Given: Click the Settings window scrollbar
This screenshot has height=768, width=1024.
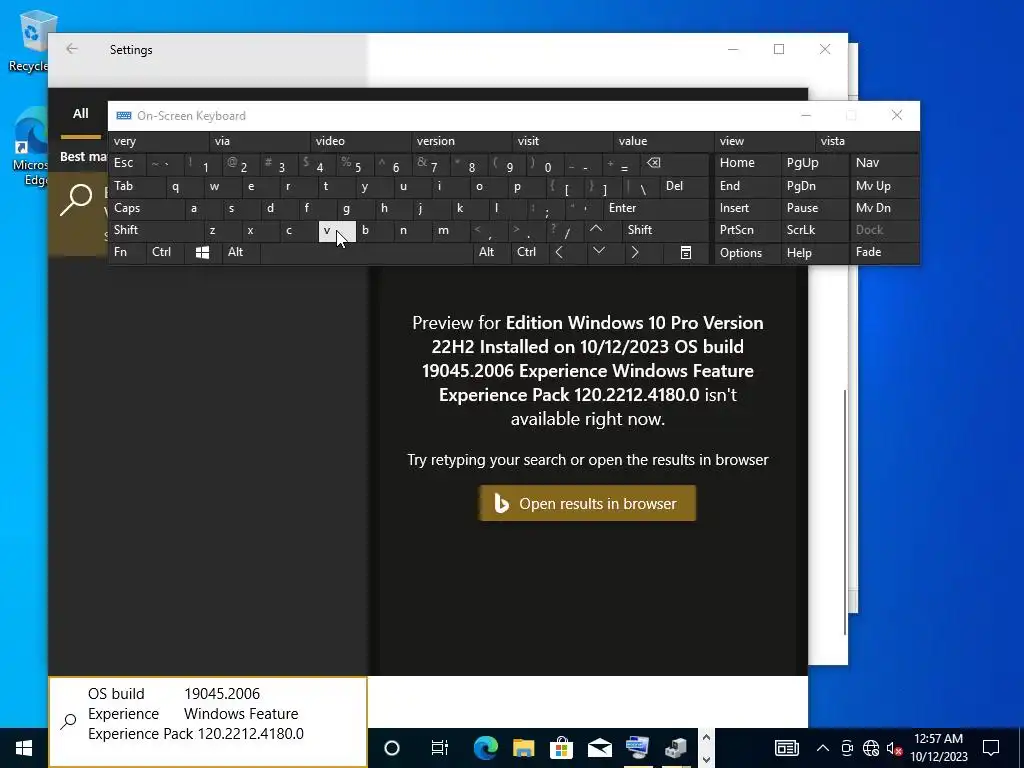Looking at the screenshot, I should click(844, 512).
